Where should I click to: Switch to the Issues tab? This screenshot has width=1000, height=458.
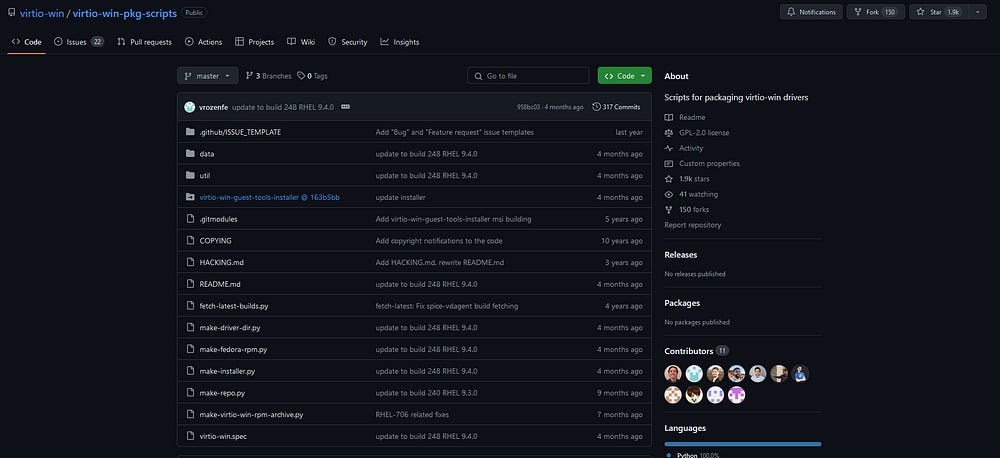[x=78, y=42]
